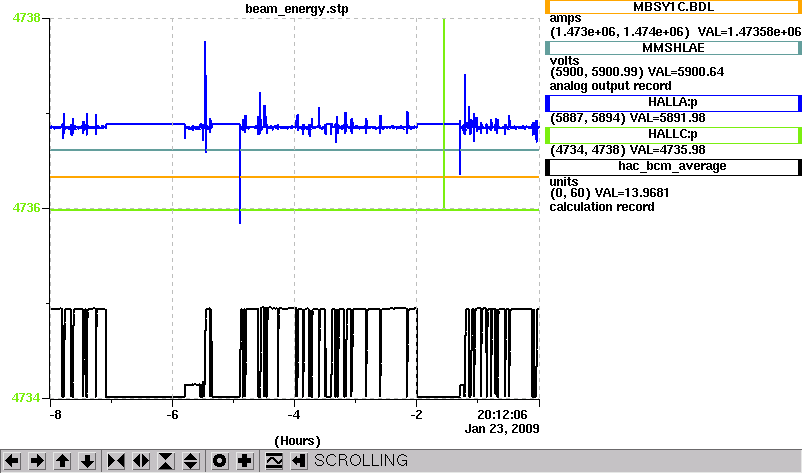Zoom out horizontally using the outward triangles icon
802x473 pixels.
pos(141,461)
